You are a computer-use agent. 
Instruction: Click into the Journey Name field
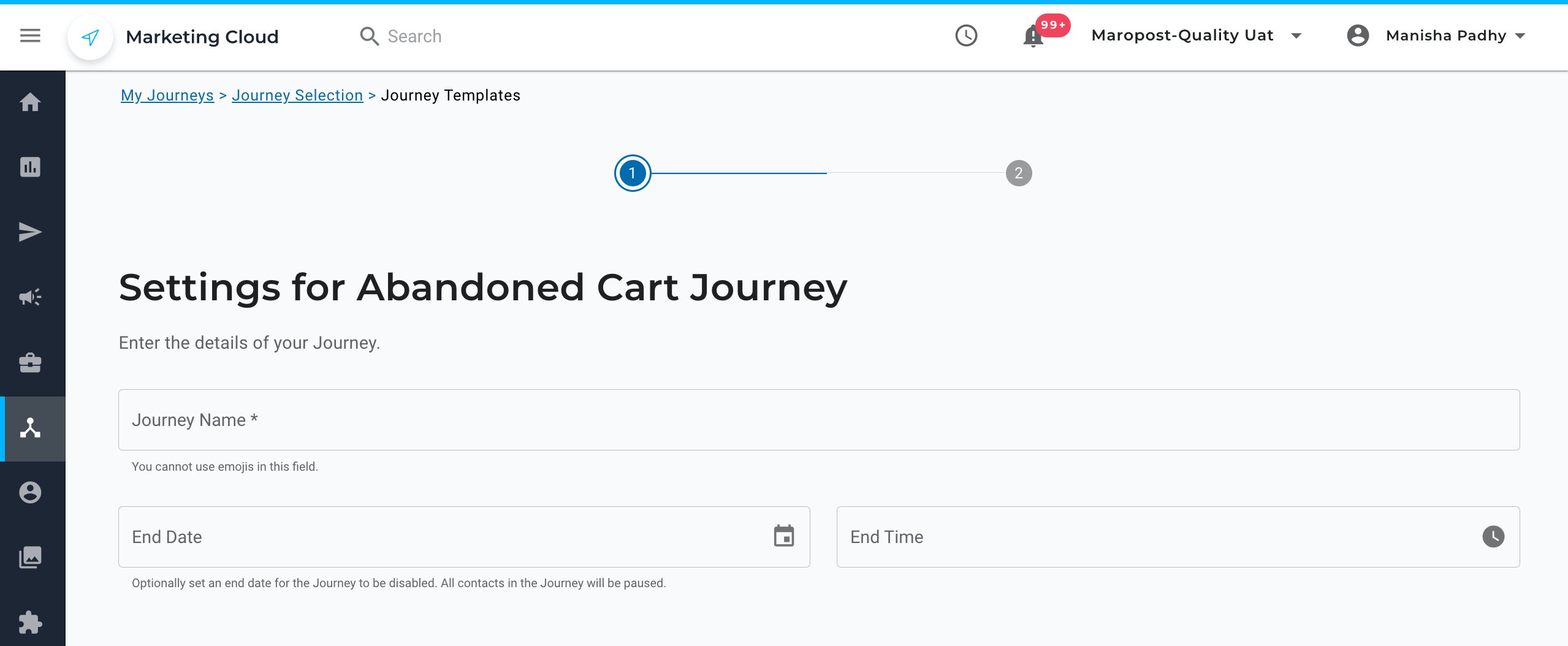pyautogui.click(x=819, y=420)
